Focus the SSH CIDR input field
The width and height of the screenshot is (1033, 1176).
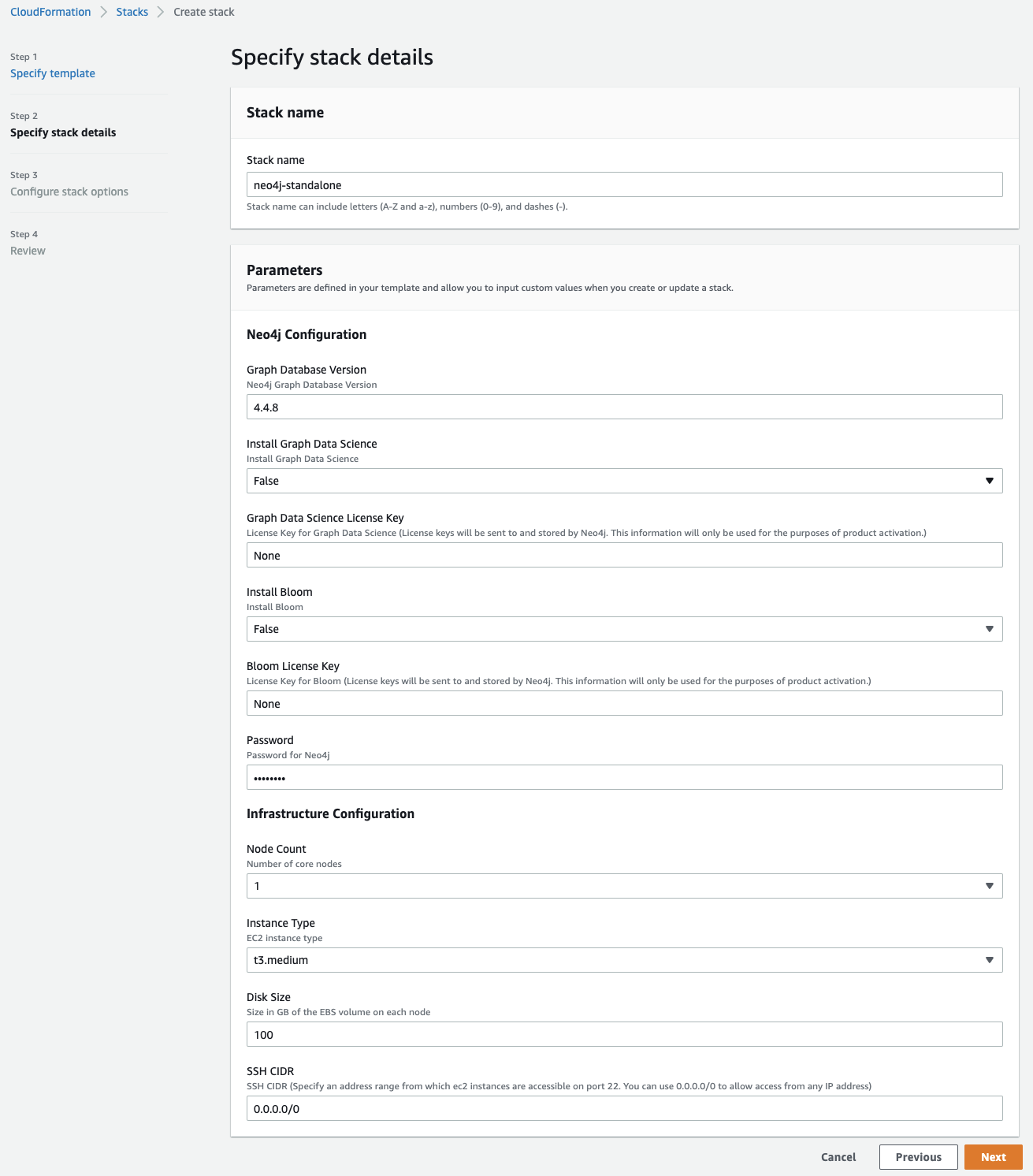(x=625, y=1109)
